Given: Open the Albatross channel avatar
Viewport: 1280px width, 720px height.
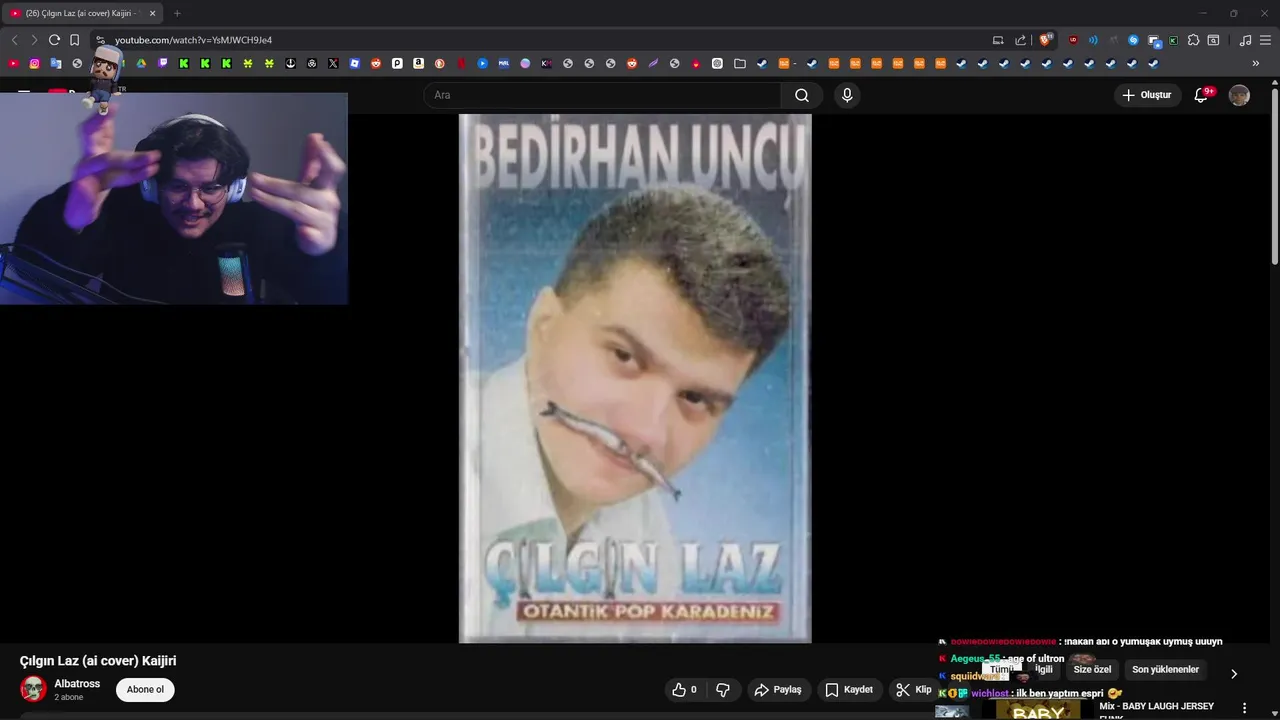Looking at the screenshot, I should (33, 689).
